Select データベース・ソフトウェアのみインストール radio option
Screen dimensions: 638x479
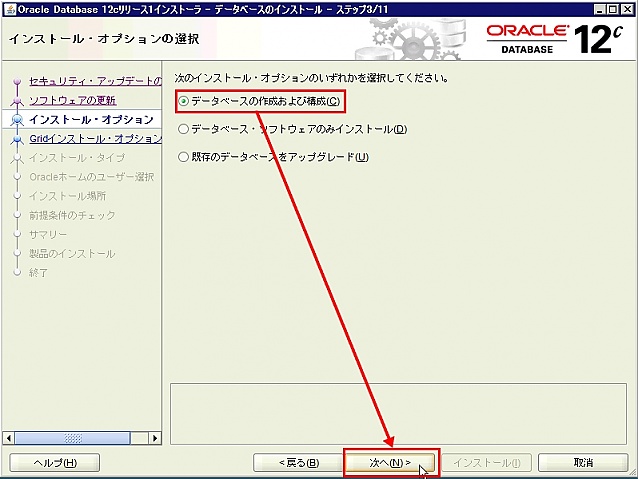pos(184,129)
